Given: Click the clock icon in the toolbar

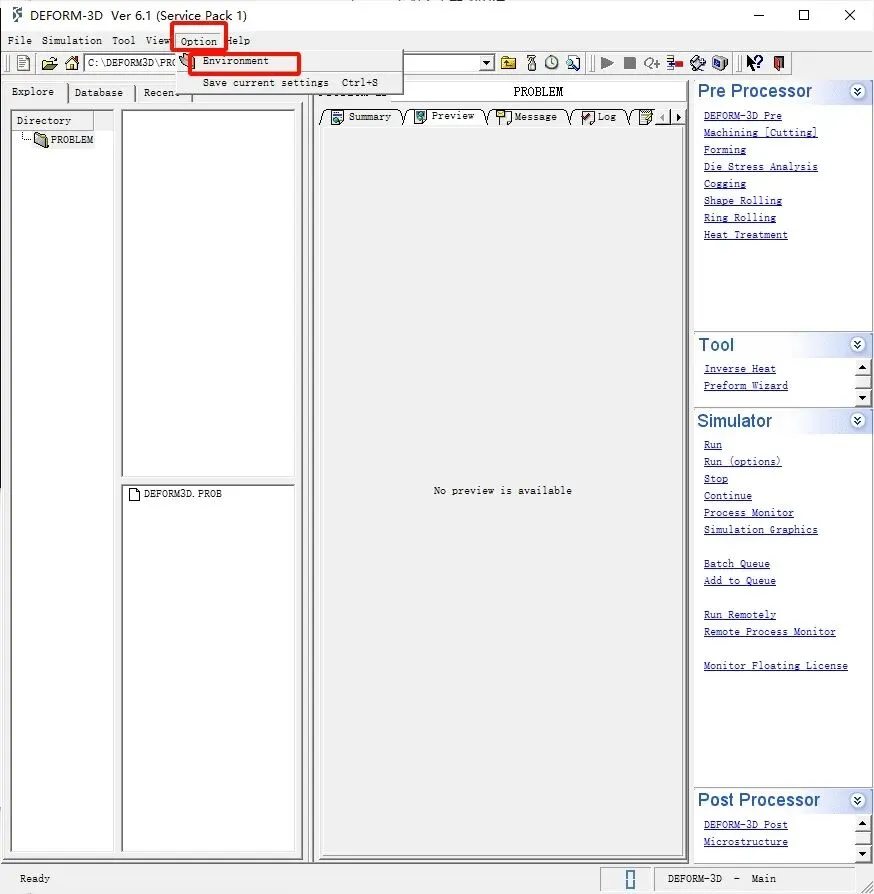Looking at the screenshot, I should (551, 63).
